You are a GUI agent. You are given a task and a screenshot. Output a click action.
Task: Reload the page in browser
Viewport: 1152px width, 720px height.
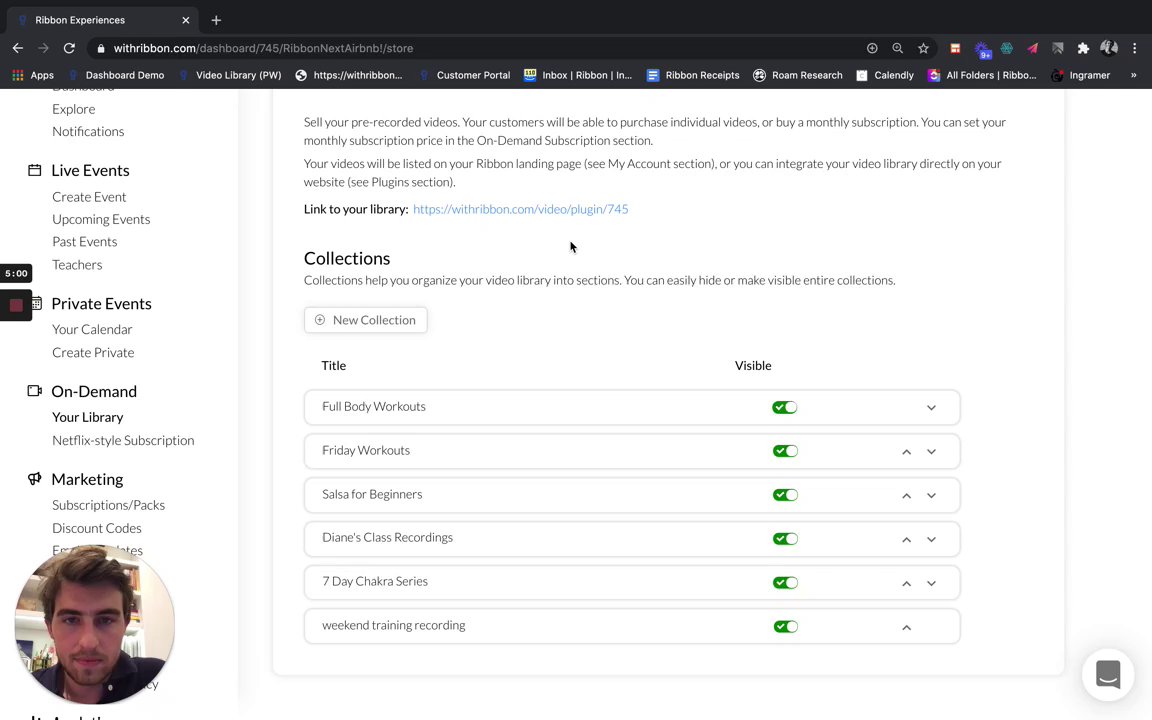click(x=69, y=48)
